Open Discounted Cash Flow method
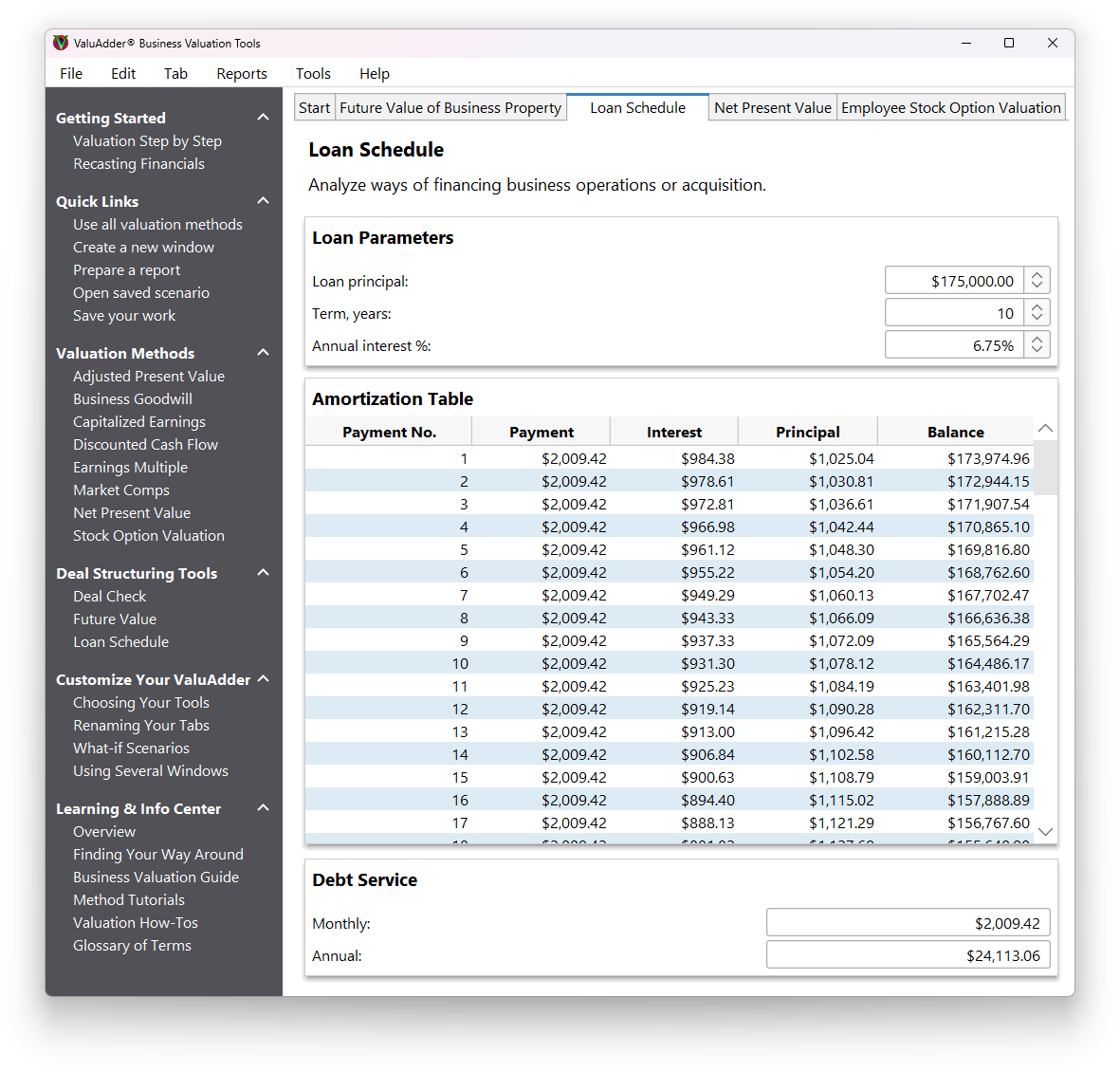Image resolution: width=1120 pixels, height=1072 pixels. click(146, 445)
